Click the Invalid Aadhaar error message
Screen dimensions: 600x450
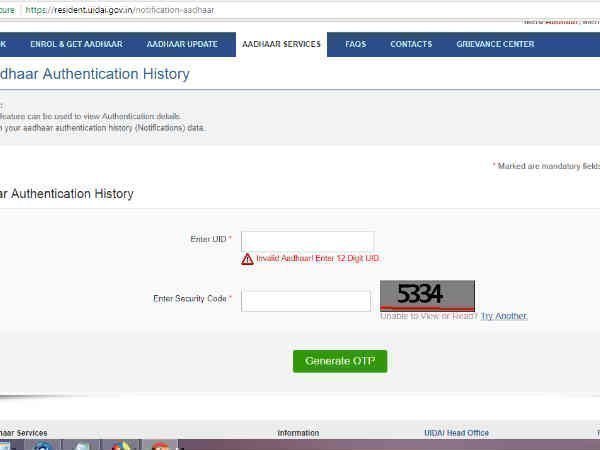coord(317,259)
